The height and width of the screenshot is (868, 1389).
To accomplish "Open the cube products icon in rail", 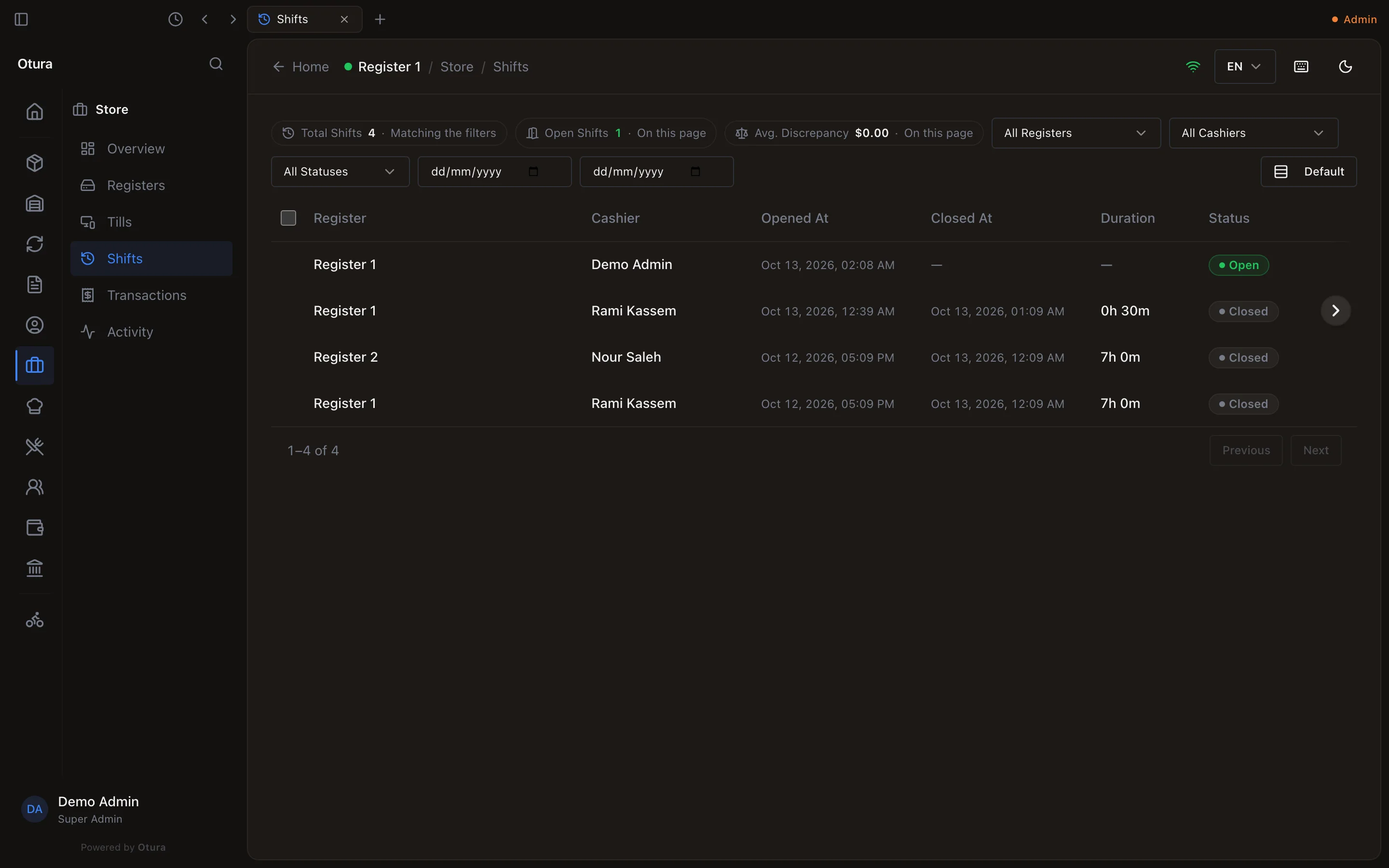I will [34, 163].
